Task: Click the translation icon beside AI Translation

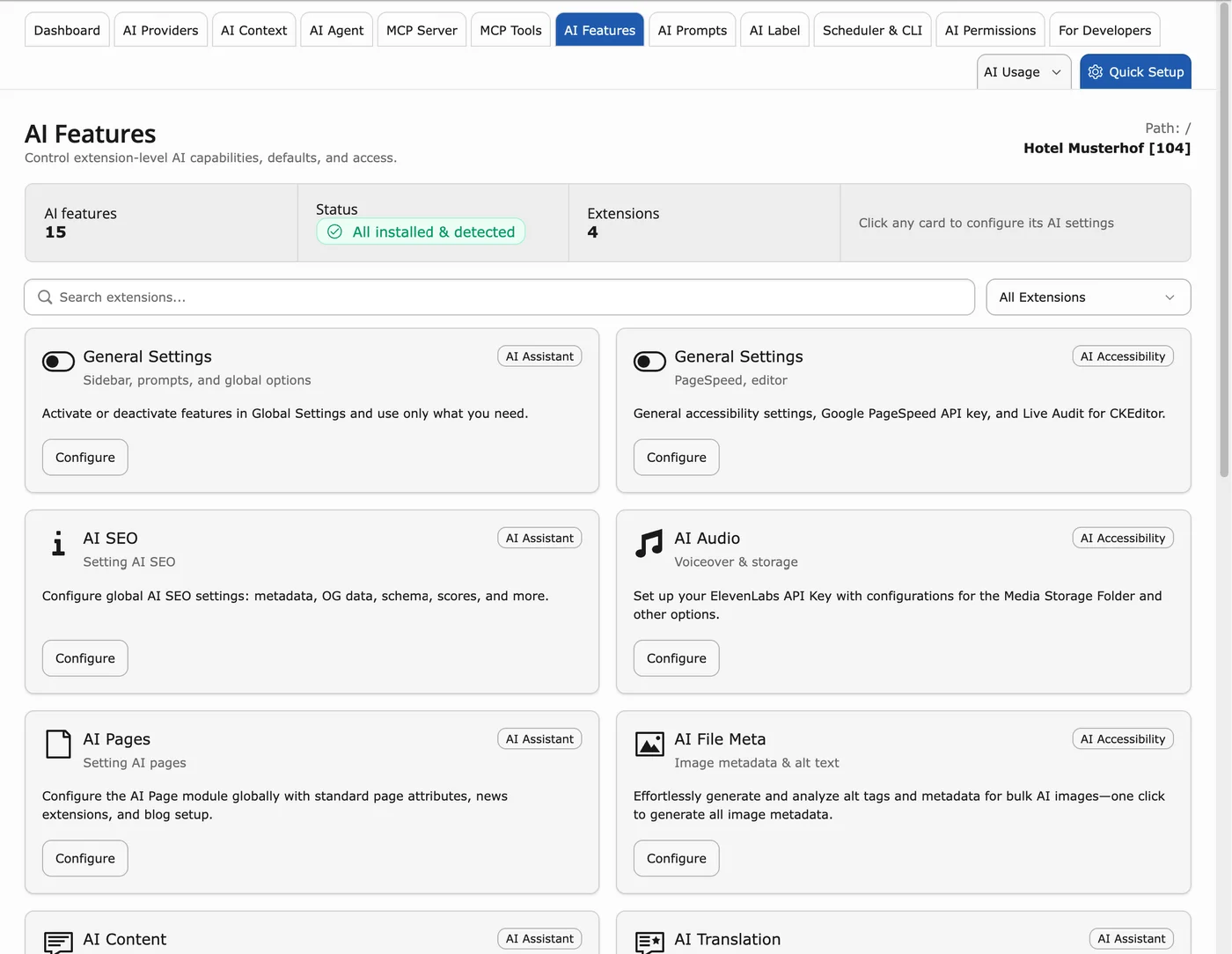Action: click(649, 943)
